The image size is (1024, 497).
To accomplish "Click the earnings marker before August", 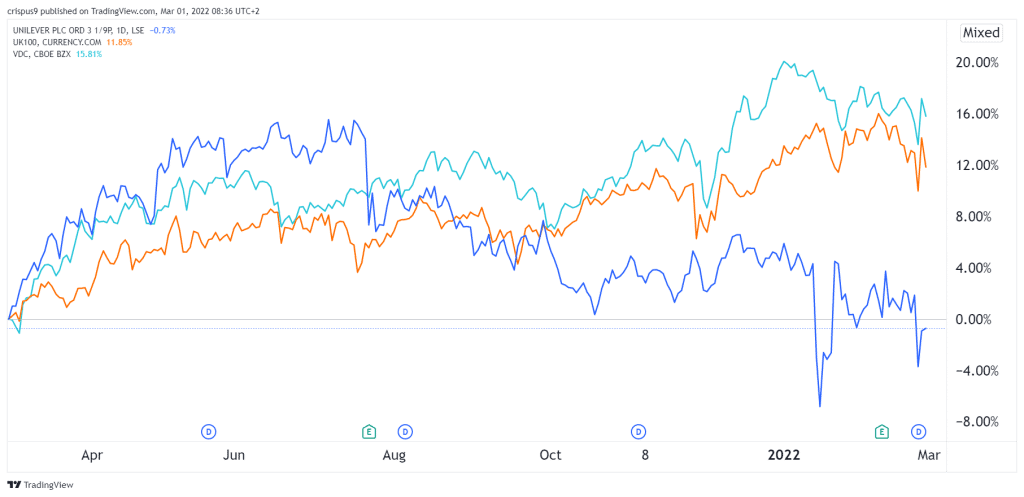I will point(369,431).
